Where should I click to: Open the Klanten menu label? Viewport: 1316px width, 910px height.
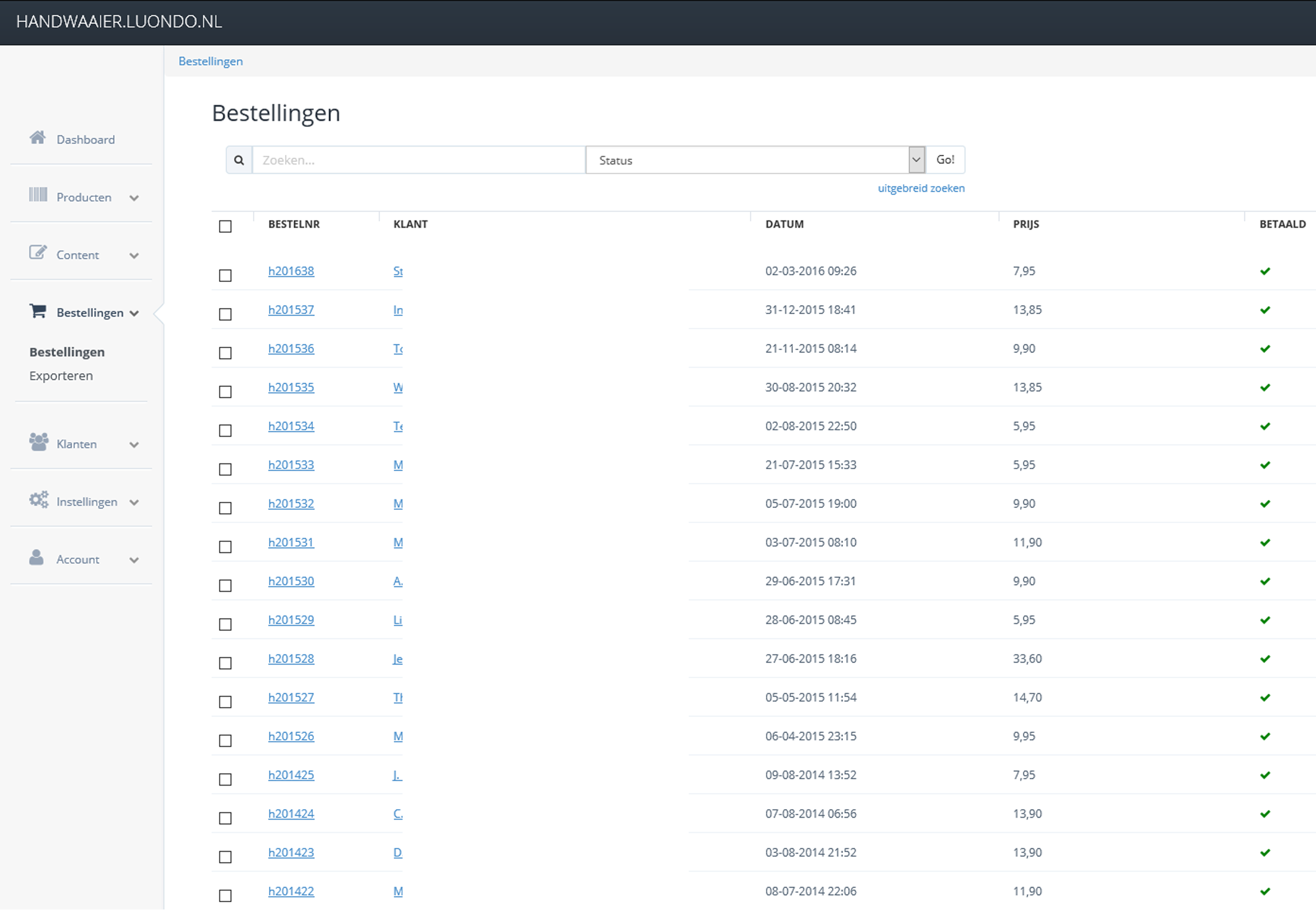[76, 444]
